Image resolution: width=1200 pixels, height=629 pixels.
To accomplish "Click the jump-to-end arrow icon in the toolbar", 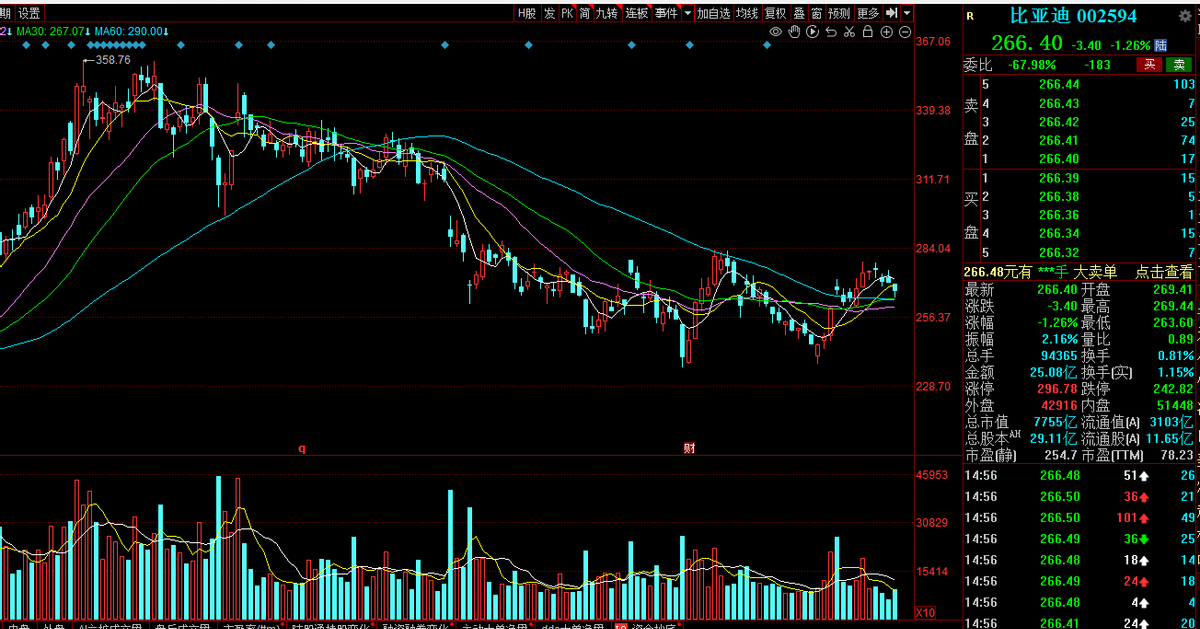I will (x=890, y=13).
